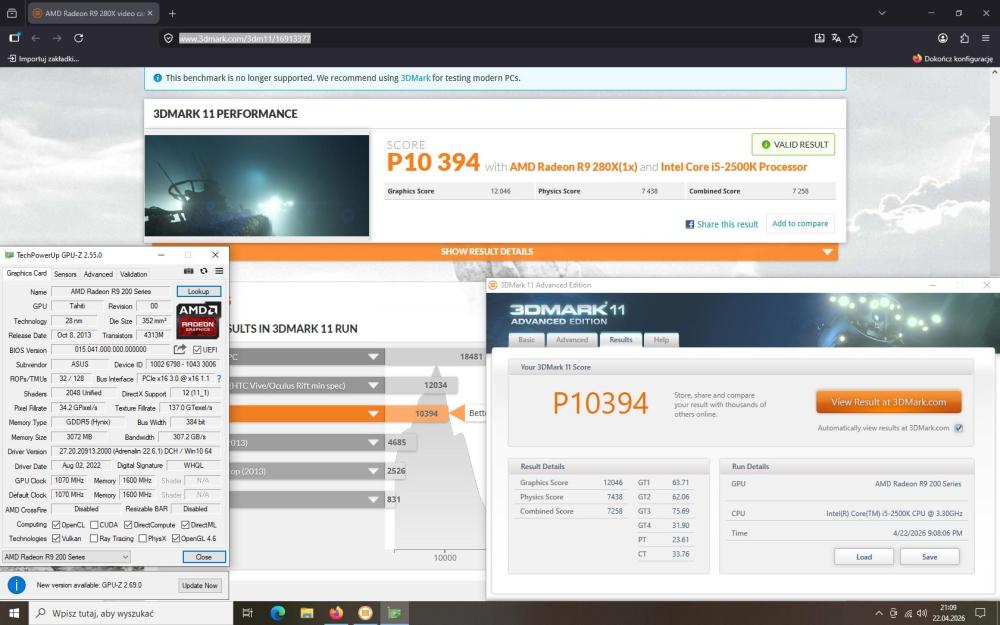Viewport: 1000px width, 625px height.
Task: Toggle the CUDA checkbox
Action: [x=94, y=525]
